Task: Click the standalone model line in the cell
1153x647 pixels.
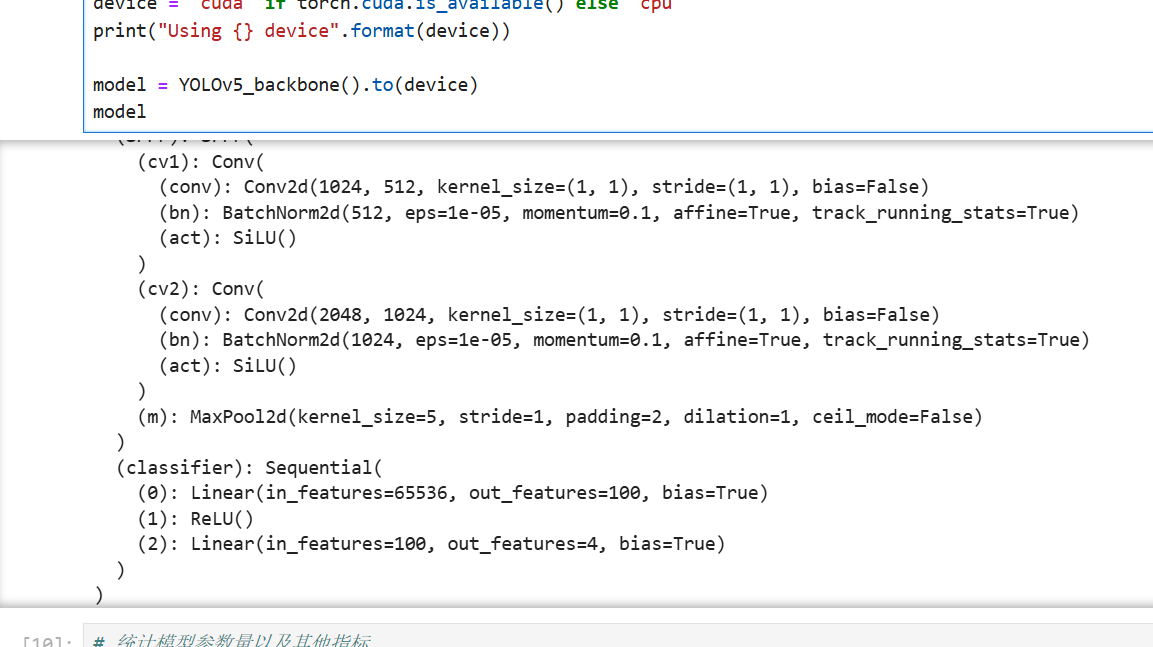Action: (x=119, y=111)
